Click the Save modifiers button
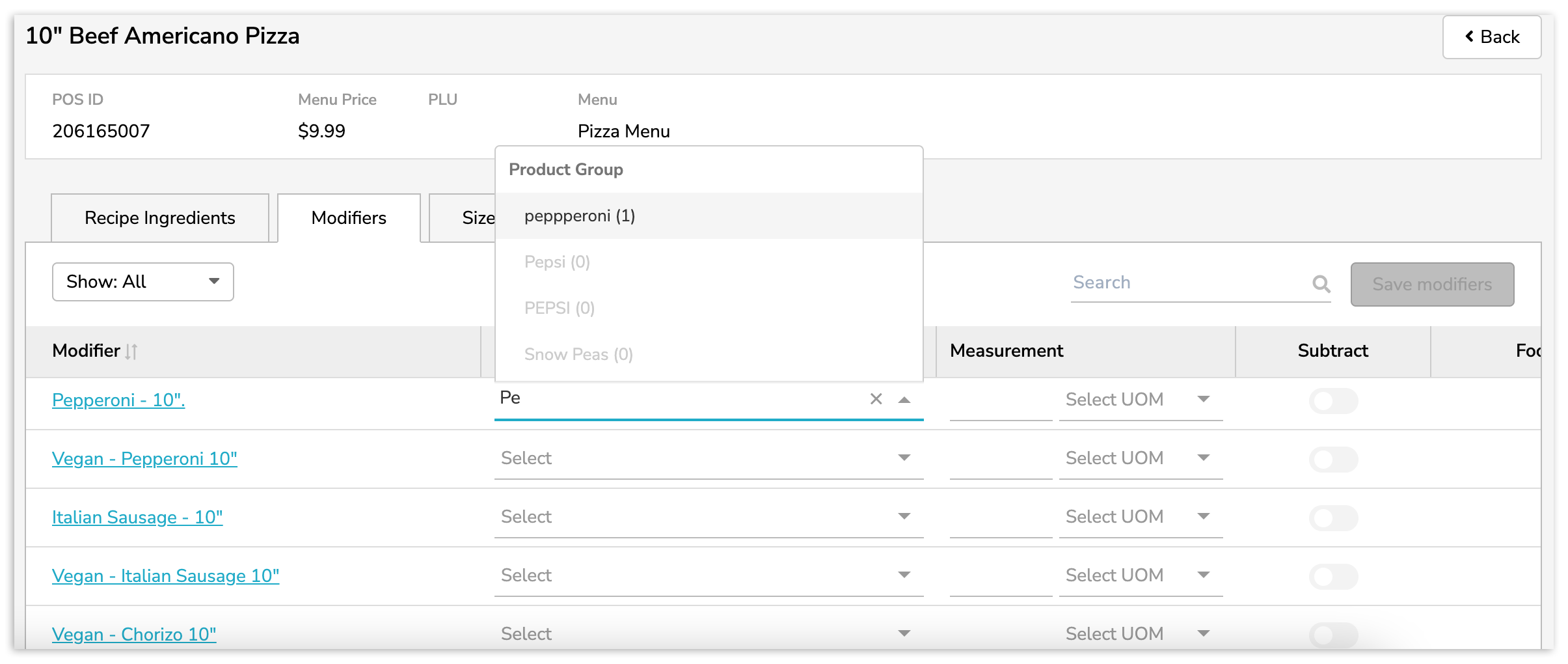This screenshot has width=1568, height=664. click(1431, 284)
